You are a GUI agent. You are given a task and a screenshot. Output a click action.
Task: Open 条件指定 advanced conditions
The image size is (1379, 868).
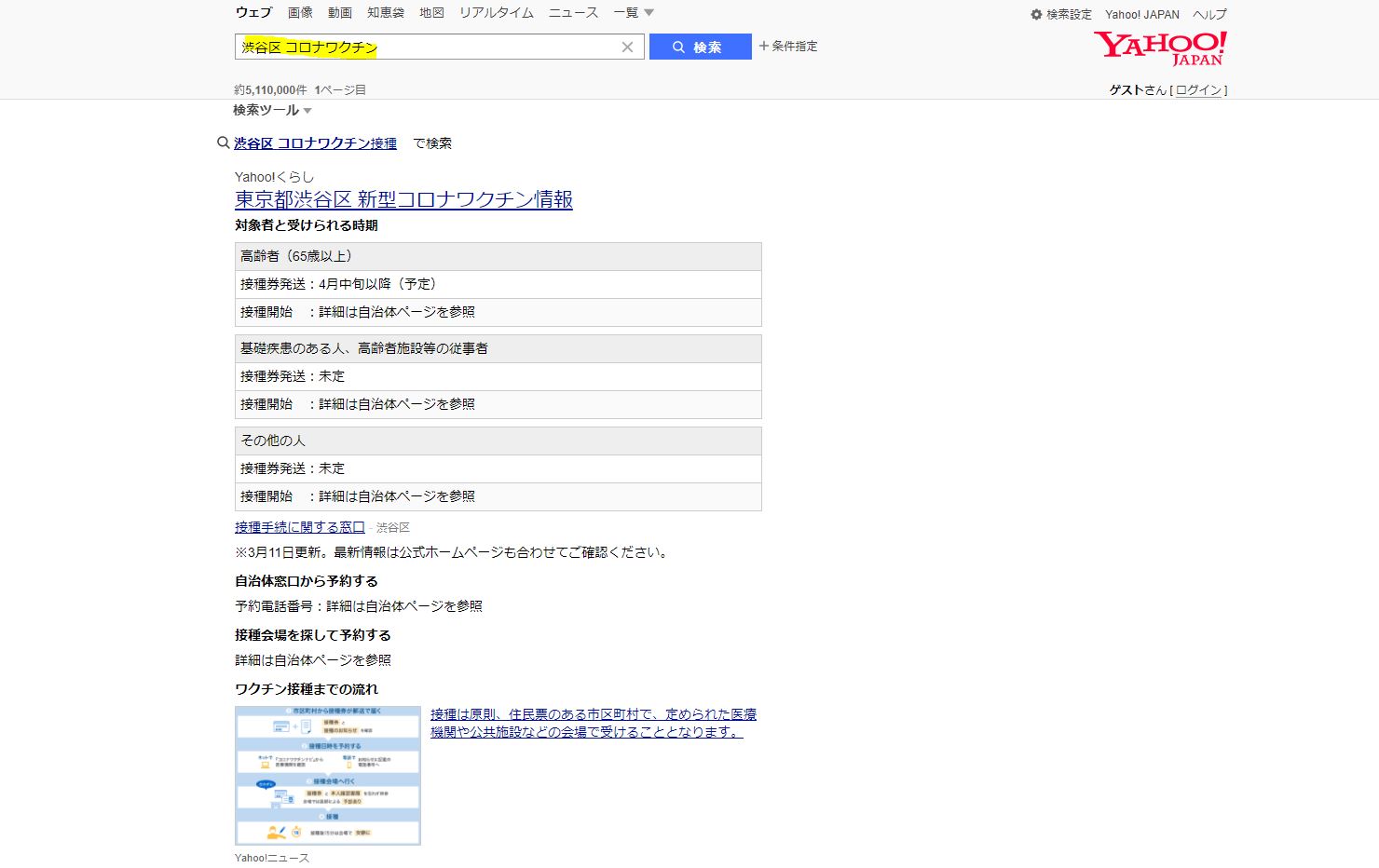point(788,46)
